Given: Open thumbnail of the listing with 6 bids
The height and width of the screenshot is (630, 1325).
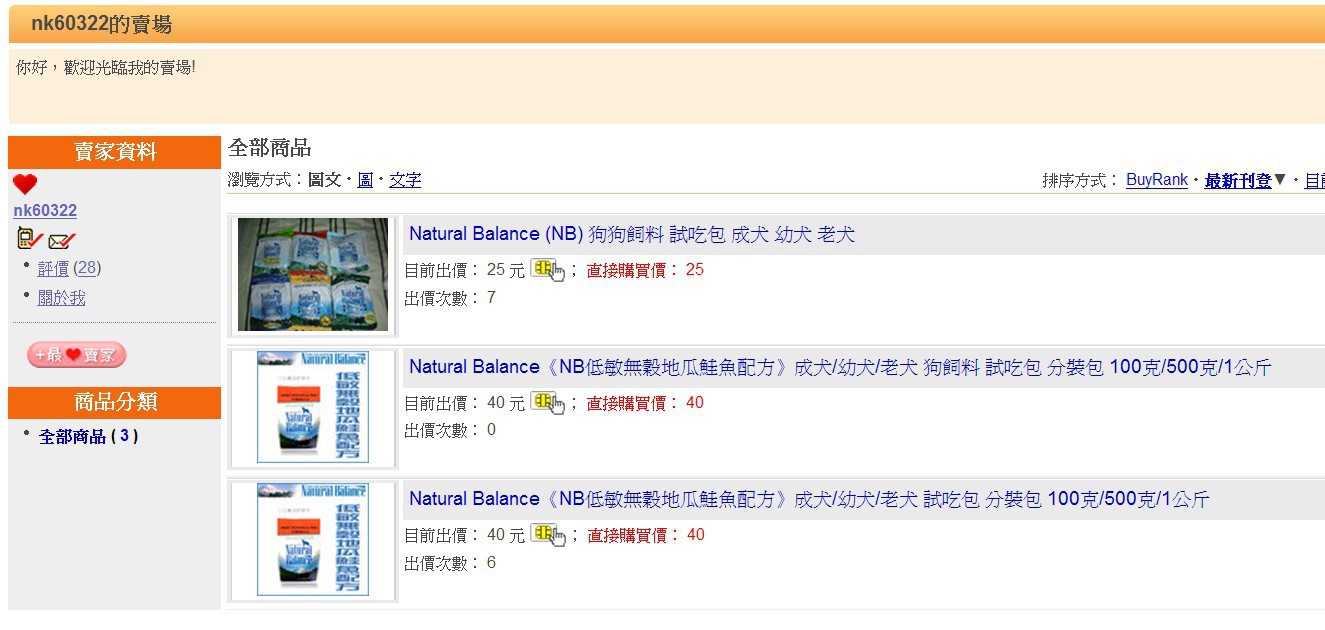Looking at the screenshot, I should [313, 540].
